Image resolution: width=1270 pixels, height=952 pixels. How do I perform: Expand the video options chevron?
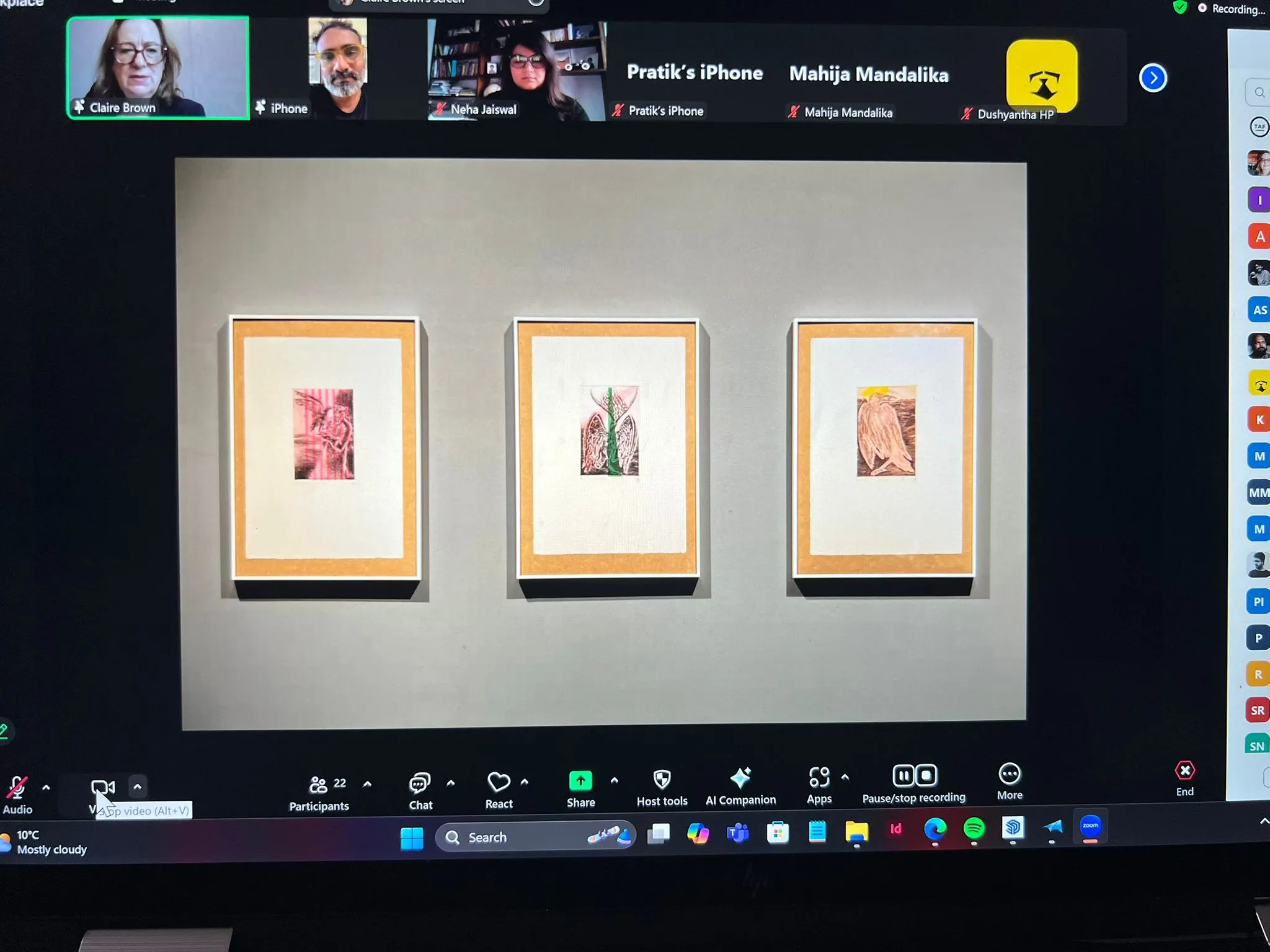click(x=138, y=787)
